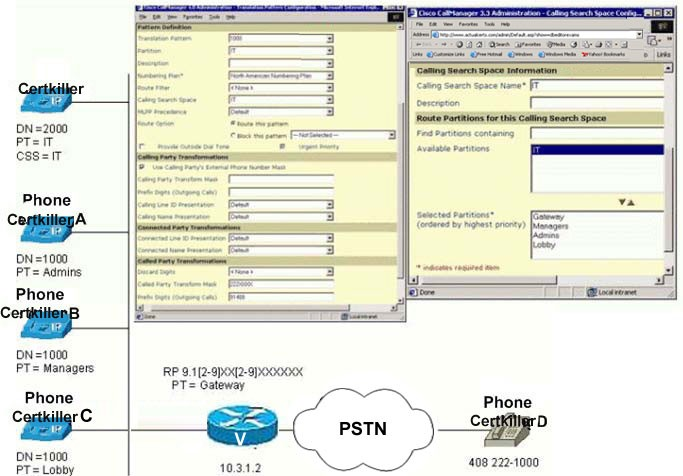Toggle 'Provide Outside Dial Tone' checkbox
Screen dimensions: 683x476
pyautogui.click(x=142, y=146)
